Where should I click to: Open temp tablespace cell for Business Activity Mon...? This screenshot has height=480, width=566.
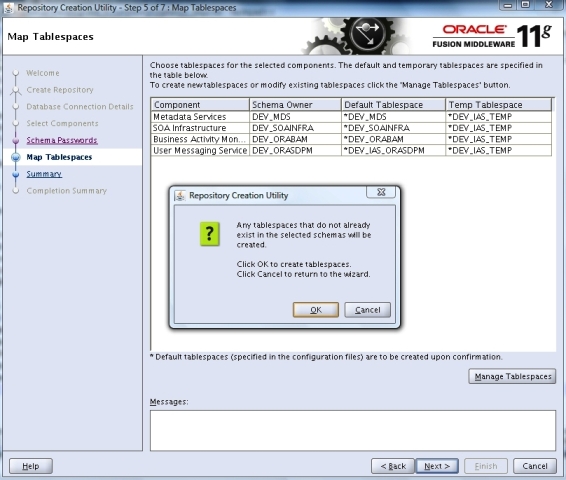coord(498,139)
